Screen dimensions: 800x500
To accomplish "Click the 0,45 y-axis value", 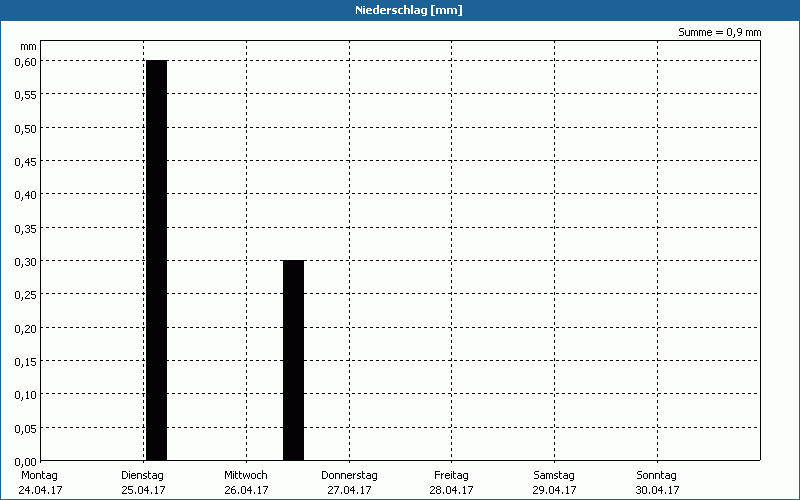I will (26, 162).
